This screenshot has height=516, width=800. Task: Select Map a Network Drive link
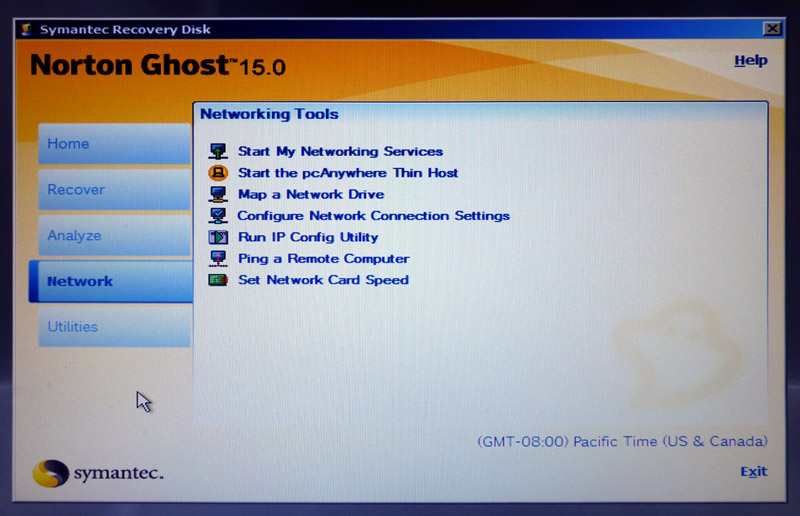(x=311, y=194)
